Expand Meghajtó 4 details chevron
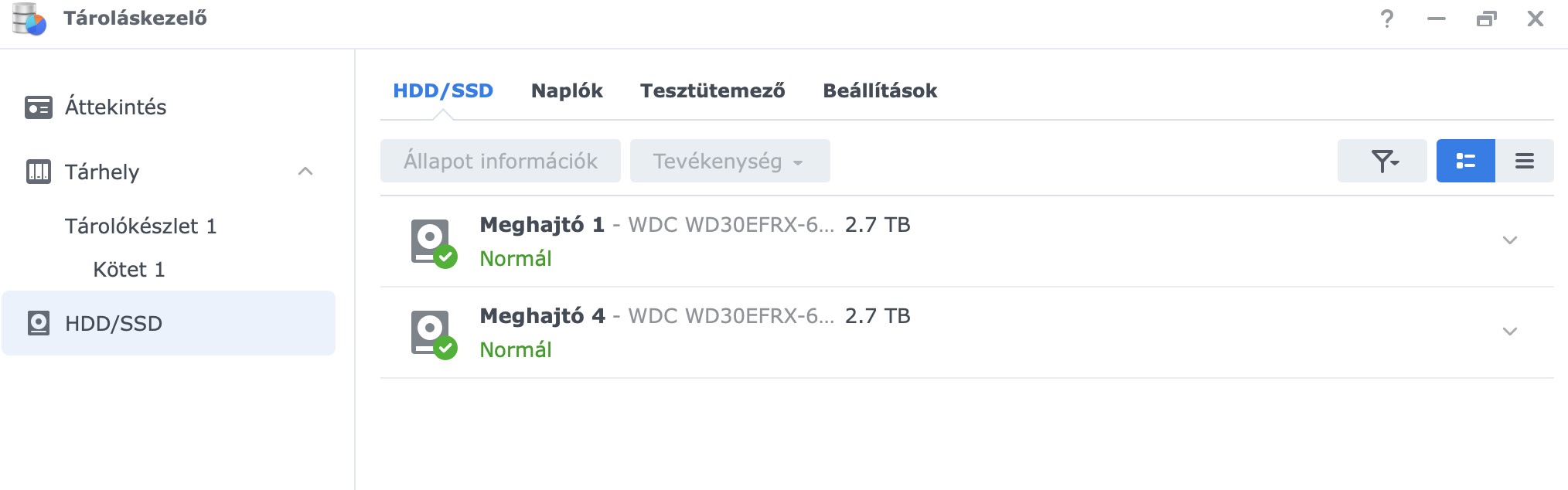Viewport: 1568px width, 490px height. [1509, 332]
